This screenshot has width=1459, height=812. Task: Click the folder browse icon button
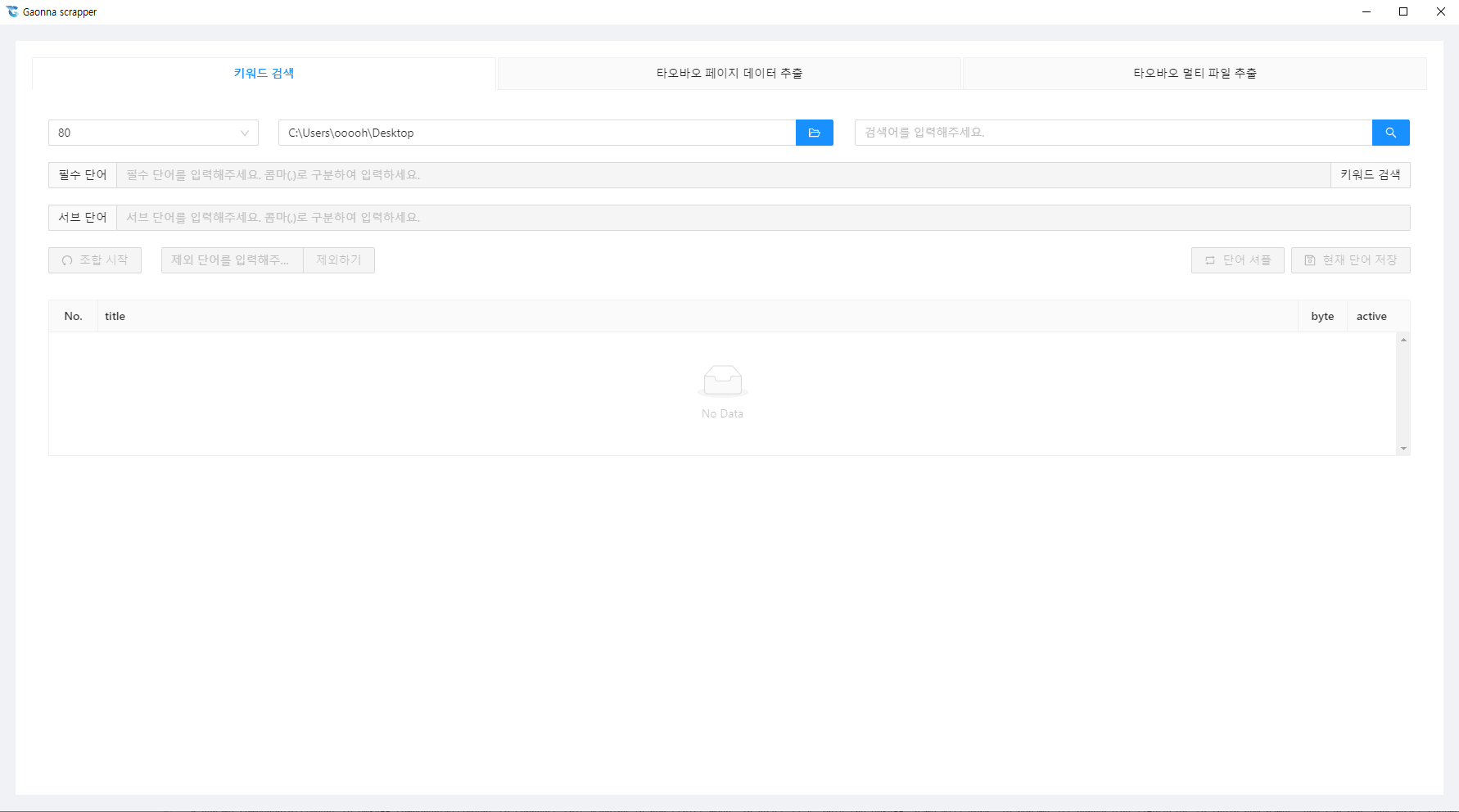(814, 133)
